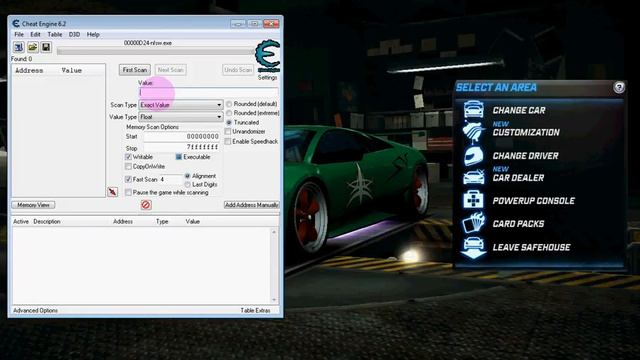Click the Active column header

tap(21, 222)
